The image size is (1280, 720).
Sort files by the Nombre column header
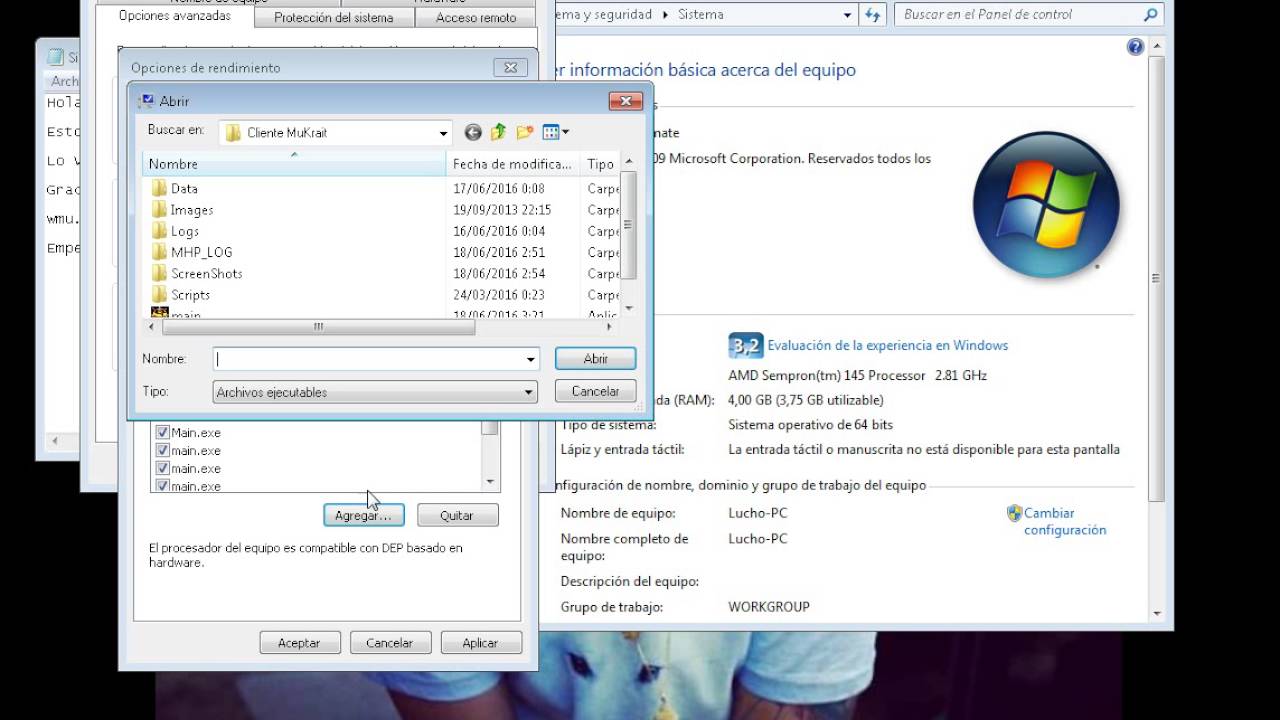pos(294,164)
